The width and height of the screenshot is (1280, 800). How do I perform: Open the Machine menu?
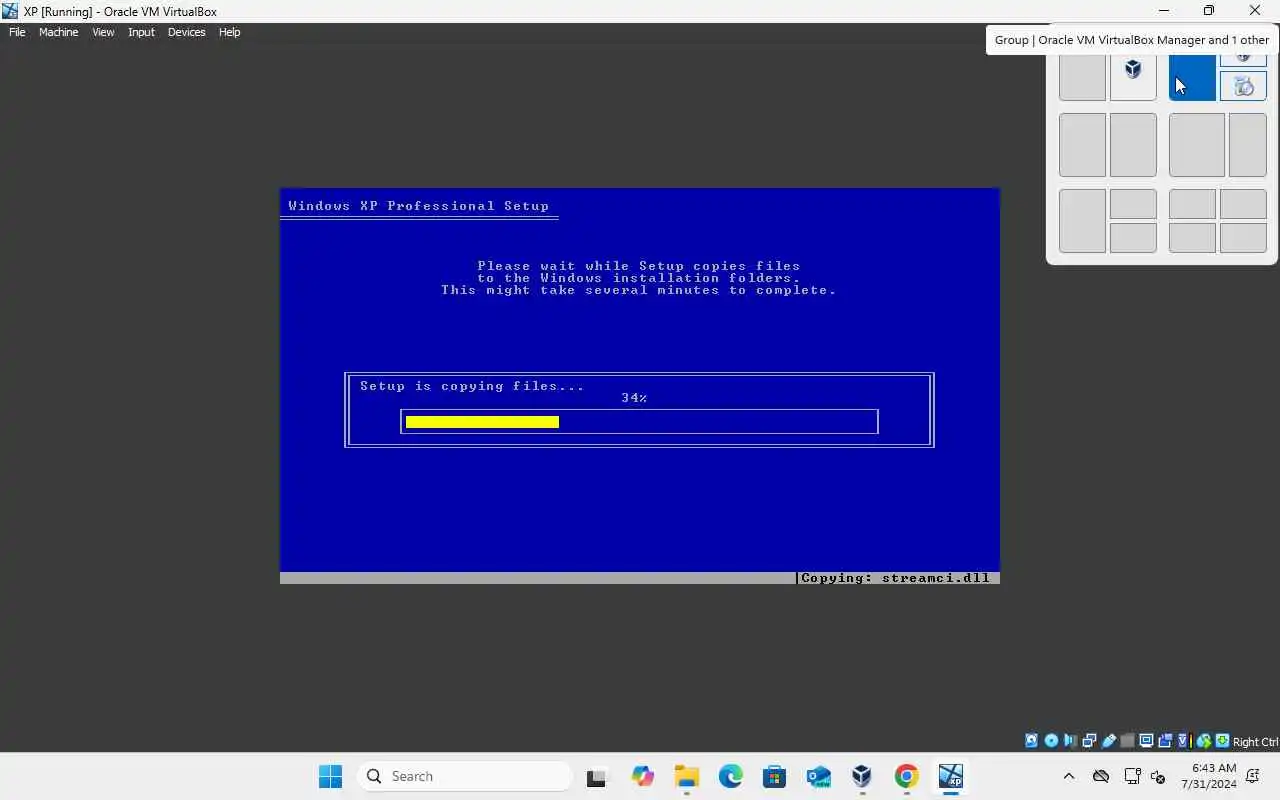[58, 32]
